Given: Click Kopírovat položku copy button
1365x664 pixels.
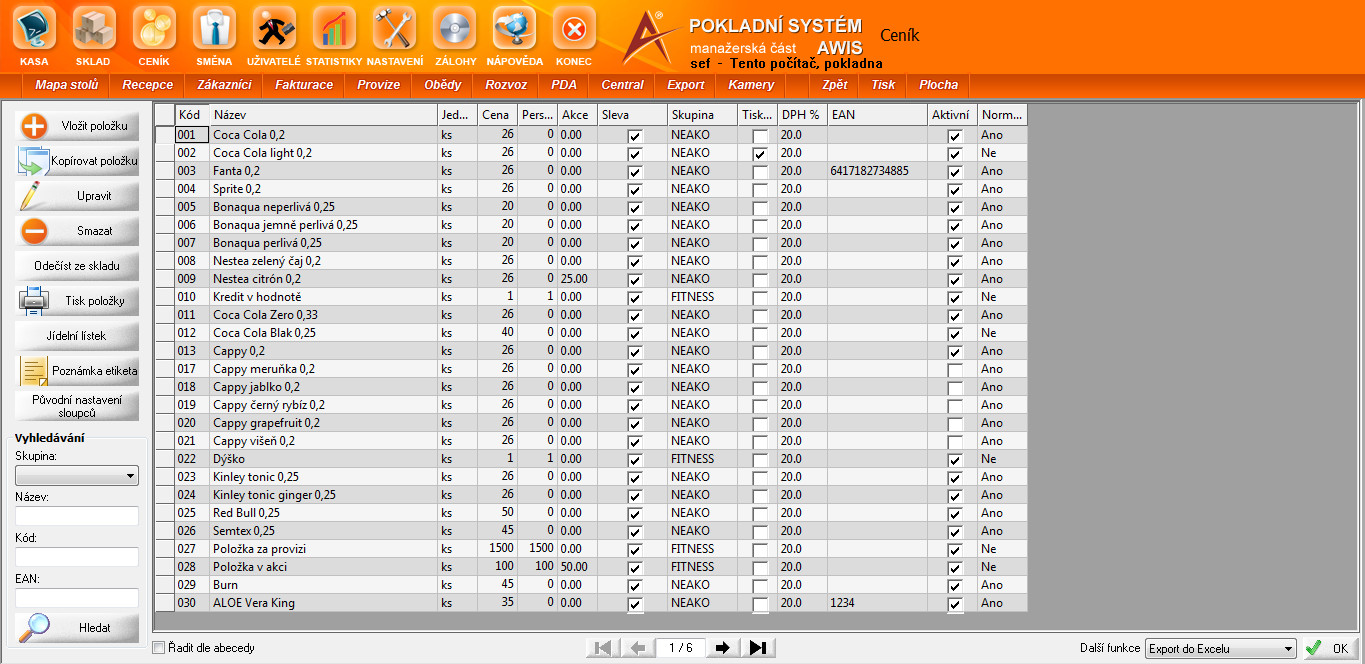Looking at the screenshot, I should 77,161.
